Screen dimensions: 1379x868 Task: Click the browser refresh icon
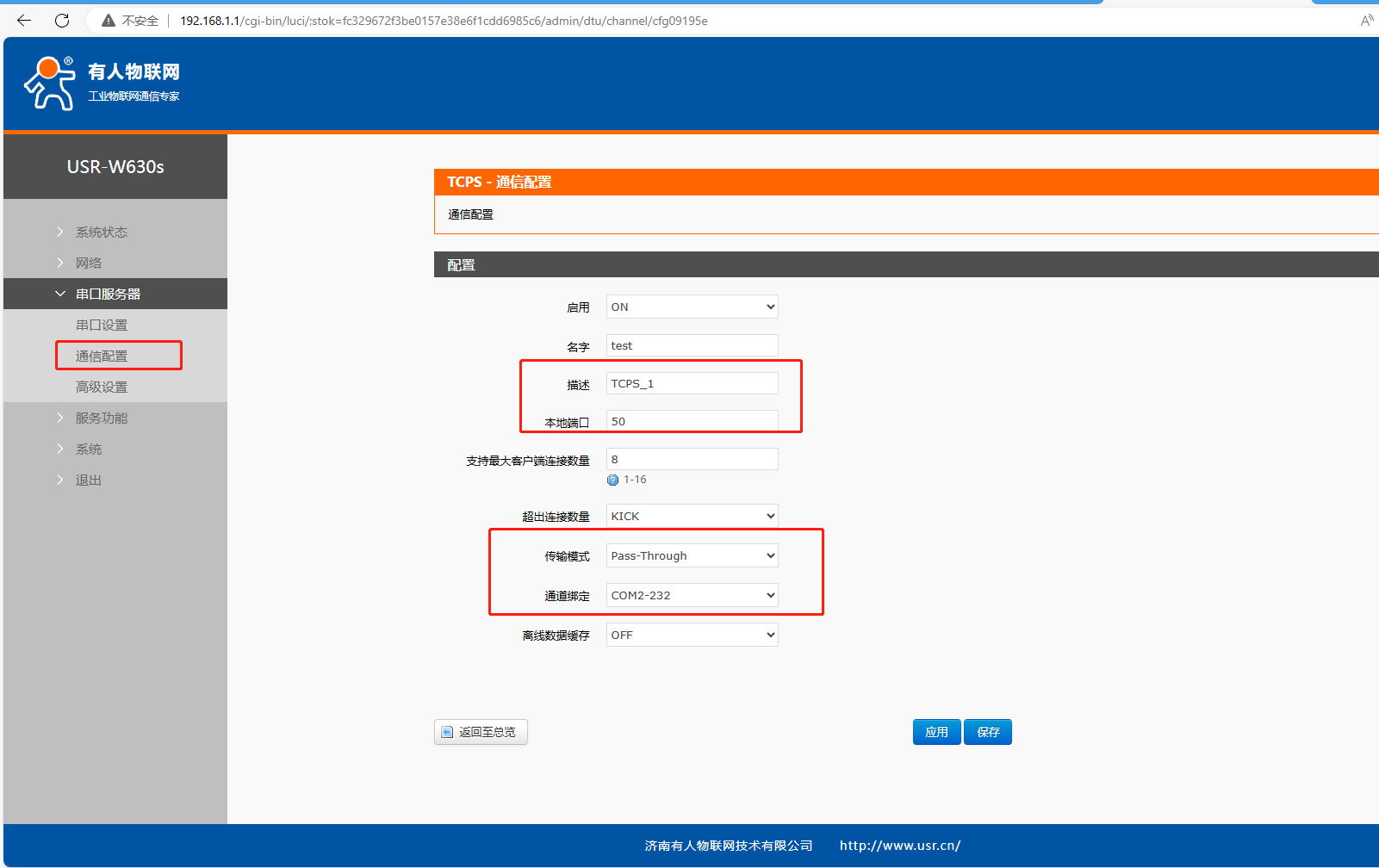62,21
